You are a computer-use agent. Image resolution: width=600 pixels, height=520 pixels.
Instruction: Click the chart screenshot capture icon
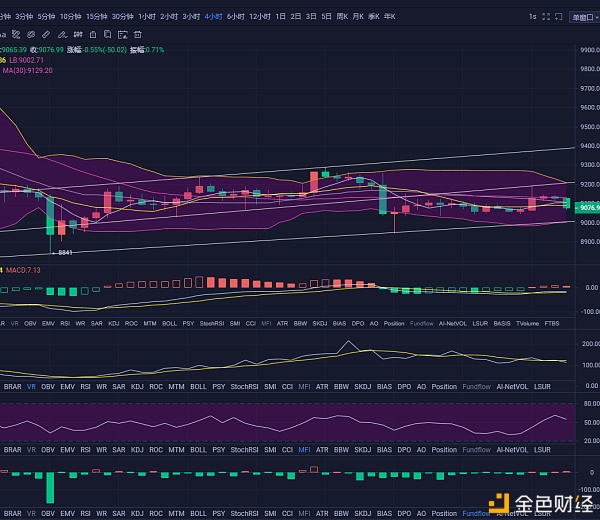point(122,35)
